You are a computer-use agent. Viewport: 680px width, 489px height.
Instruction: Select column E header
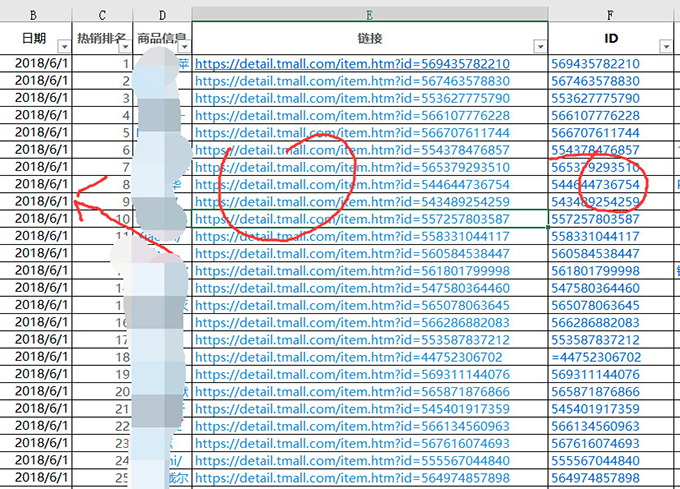(x=370, y=15)
